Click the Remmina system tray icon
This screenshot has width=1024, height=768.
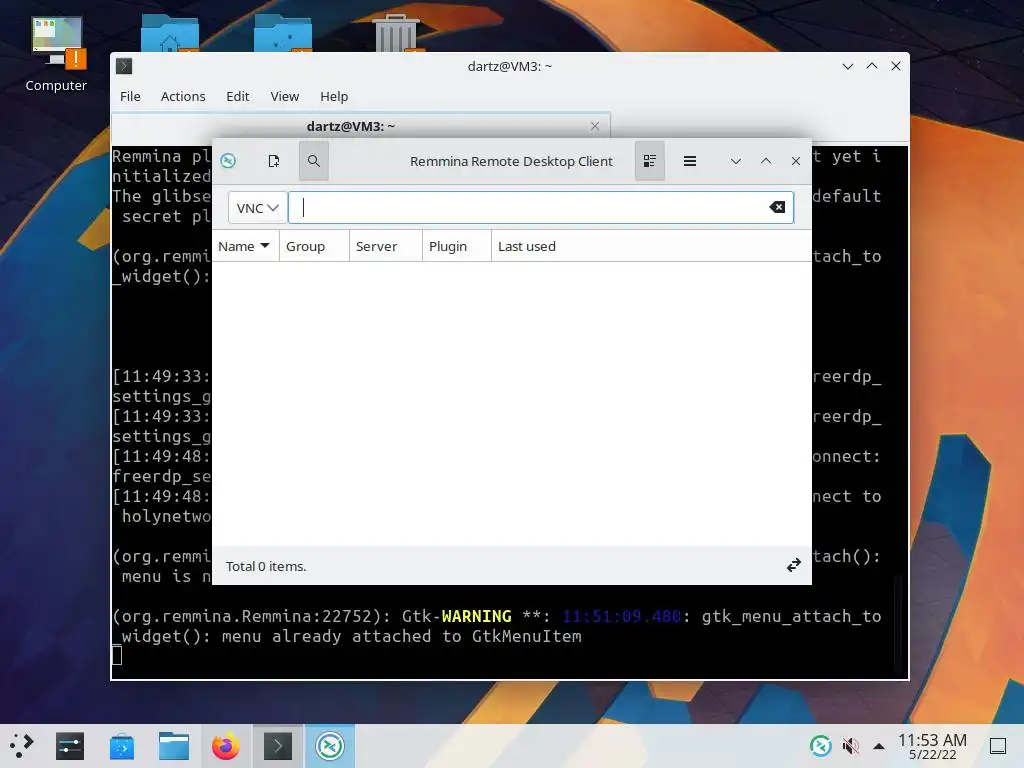(x=821, y=745)
